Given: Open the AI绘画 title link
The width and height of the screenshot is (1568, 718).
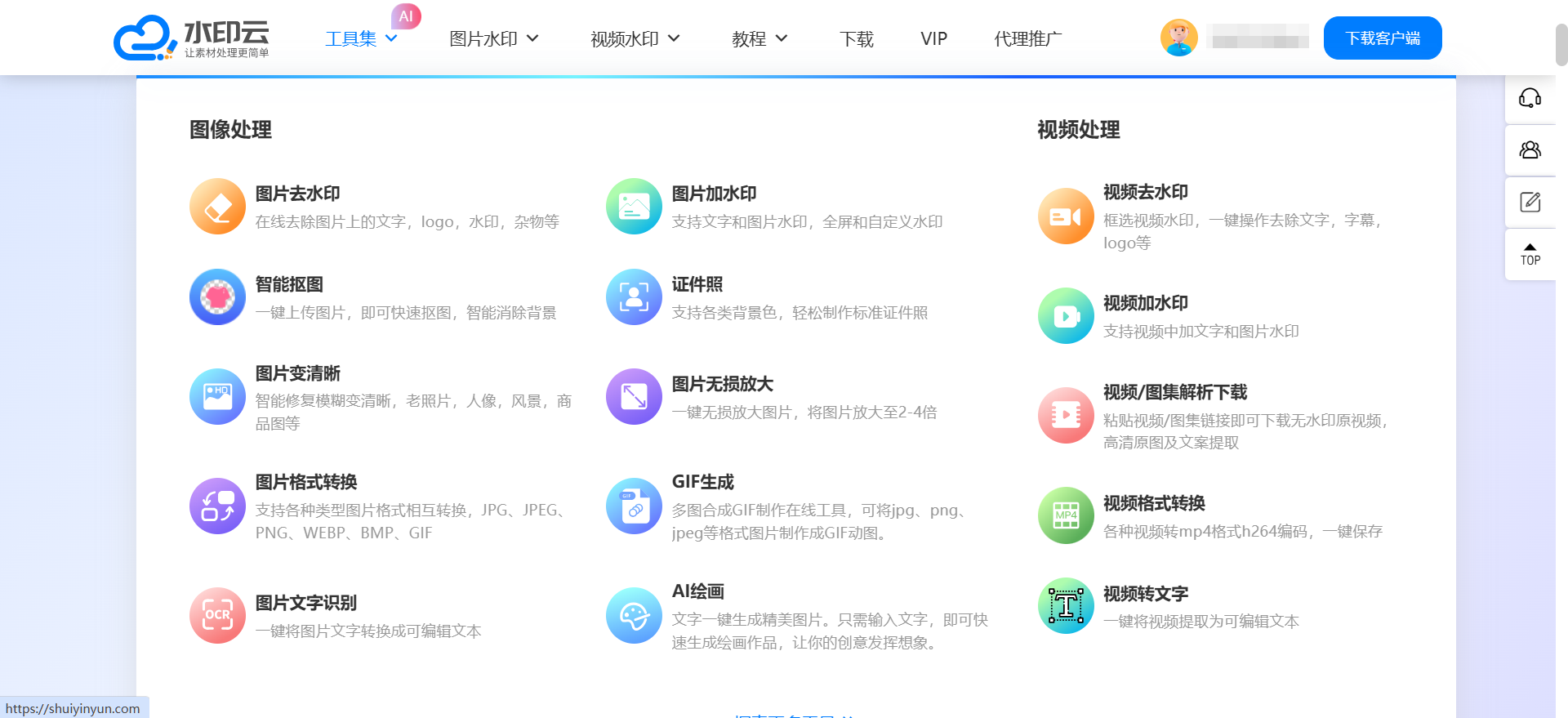Looking at the screenshot, I should click(697, 591).
